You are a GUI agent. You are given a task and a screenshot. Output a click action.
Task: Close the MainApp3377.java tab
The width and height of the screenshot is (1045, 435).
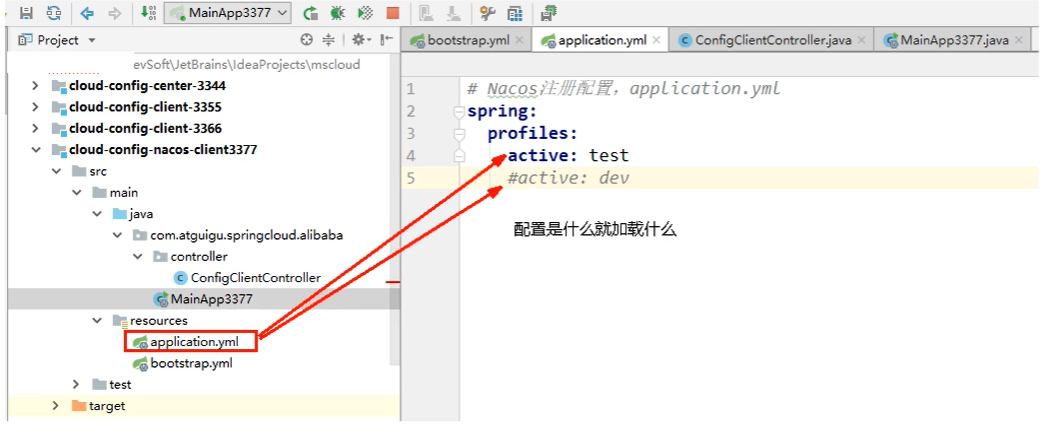pos(1018,41)
